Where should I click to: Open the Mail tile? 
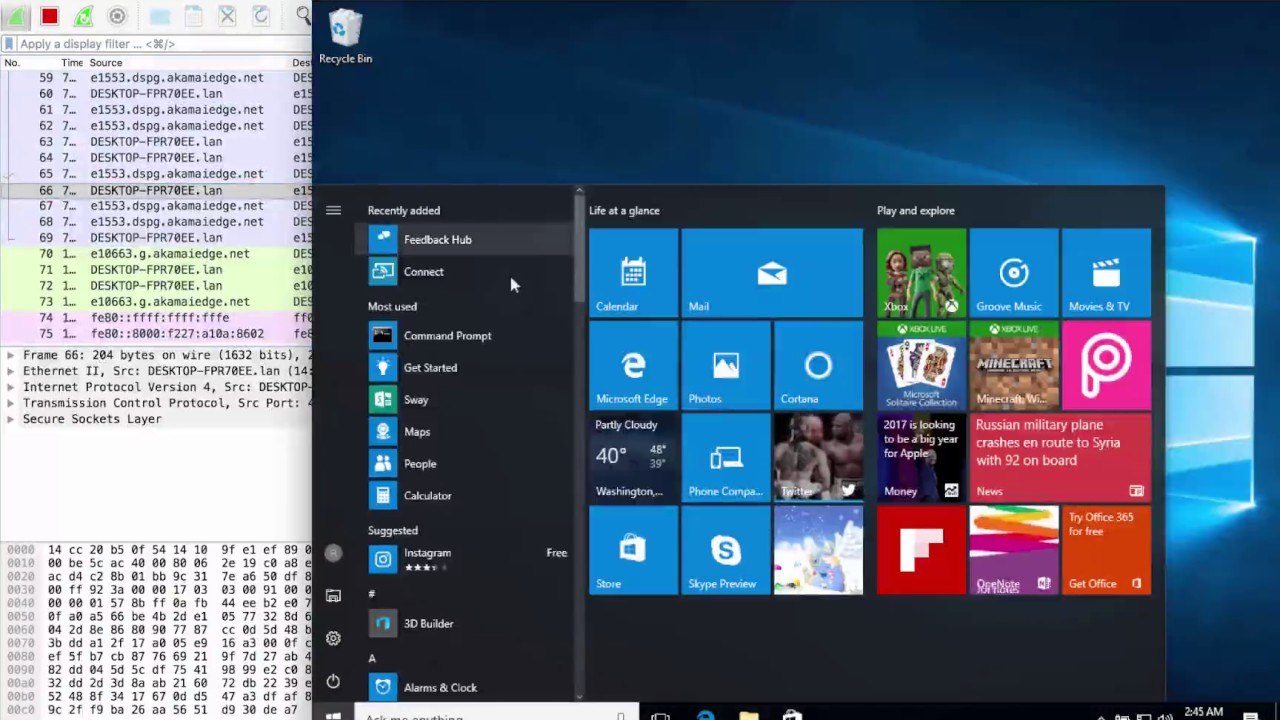pyautogui.click(x=772, y=272)
